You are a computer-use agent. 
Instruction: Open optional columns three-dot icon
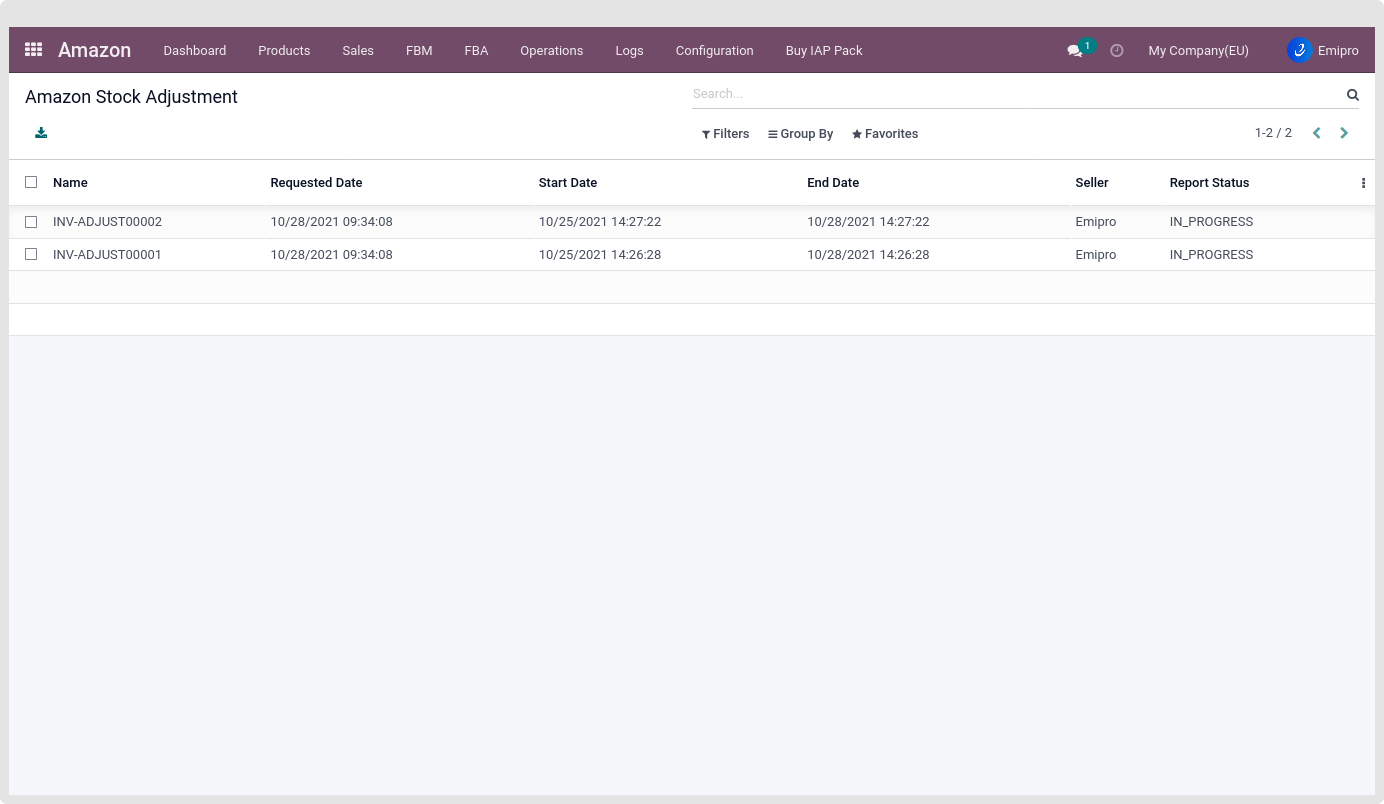click(x=1363, y=183)
